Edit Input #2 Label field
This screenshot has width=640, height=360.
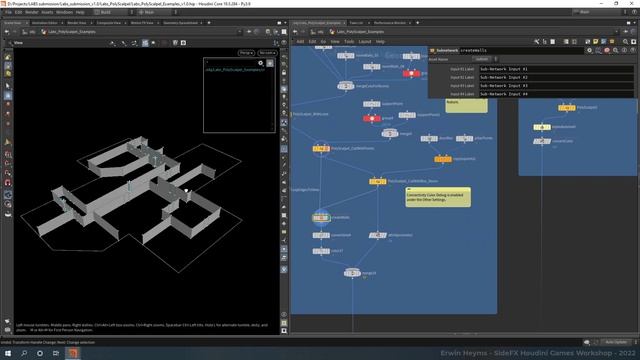point(556,77)
